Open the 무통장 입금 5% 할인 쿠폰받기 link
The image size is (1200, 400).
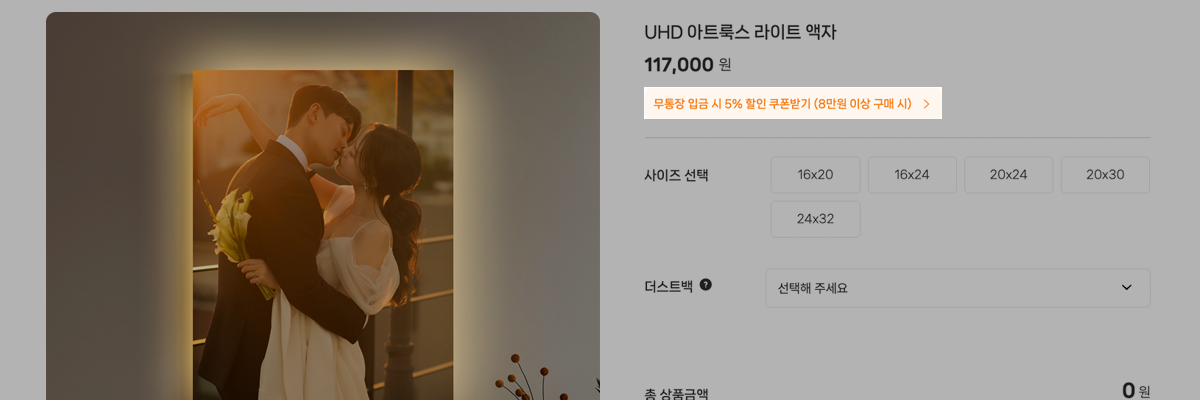coord(793,103)
